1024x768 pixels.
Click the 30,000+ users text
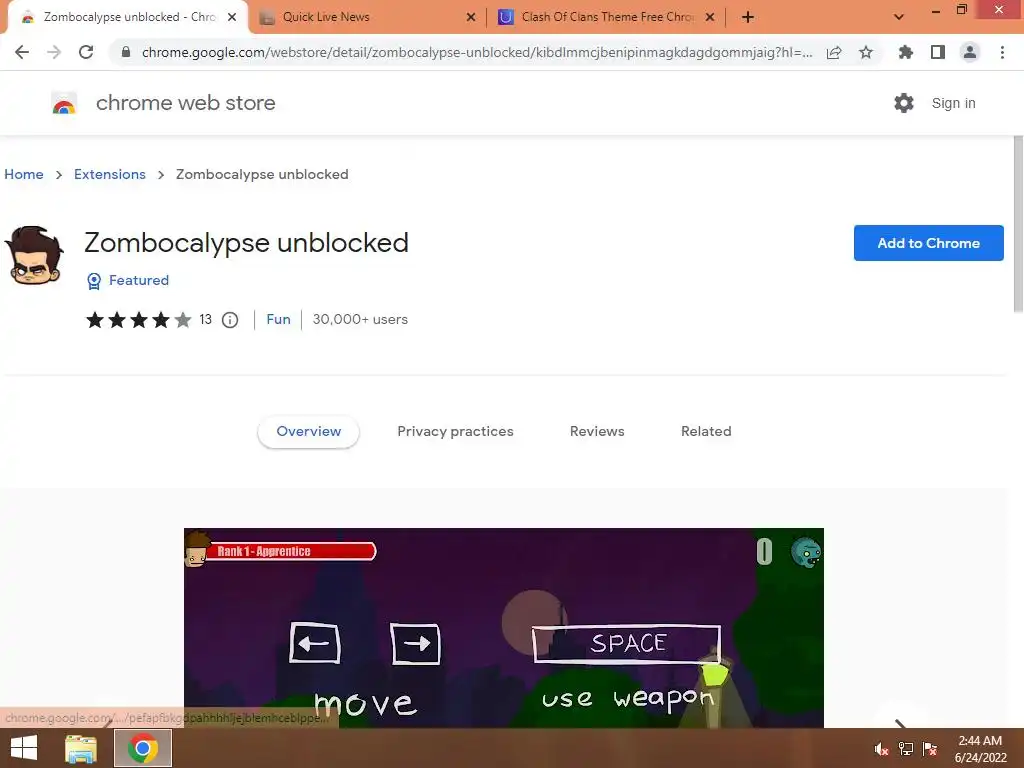pos(360,319)
